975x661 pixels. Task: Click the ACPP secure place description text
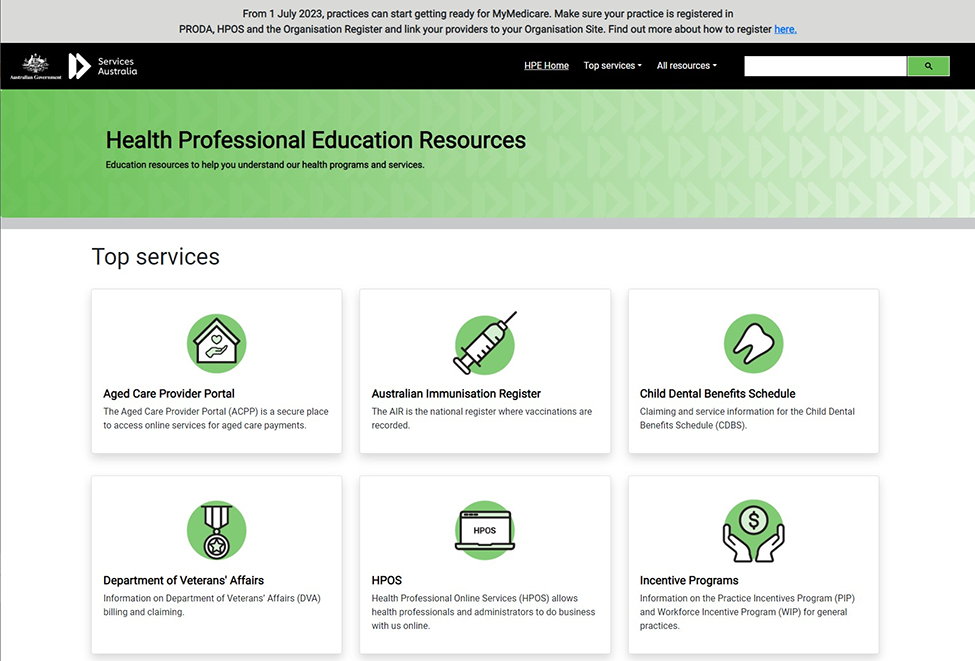(x=216, y=418)
